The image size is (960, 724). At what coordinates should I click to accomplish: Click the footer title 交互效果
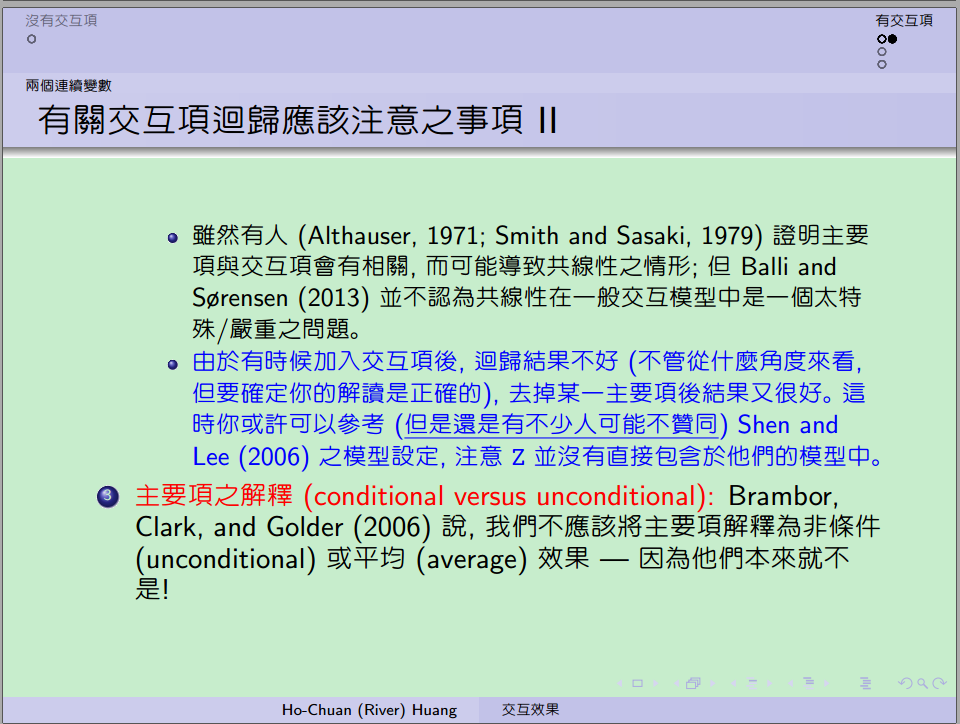[530, 709]
